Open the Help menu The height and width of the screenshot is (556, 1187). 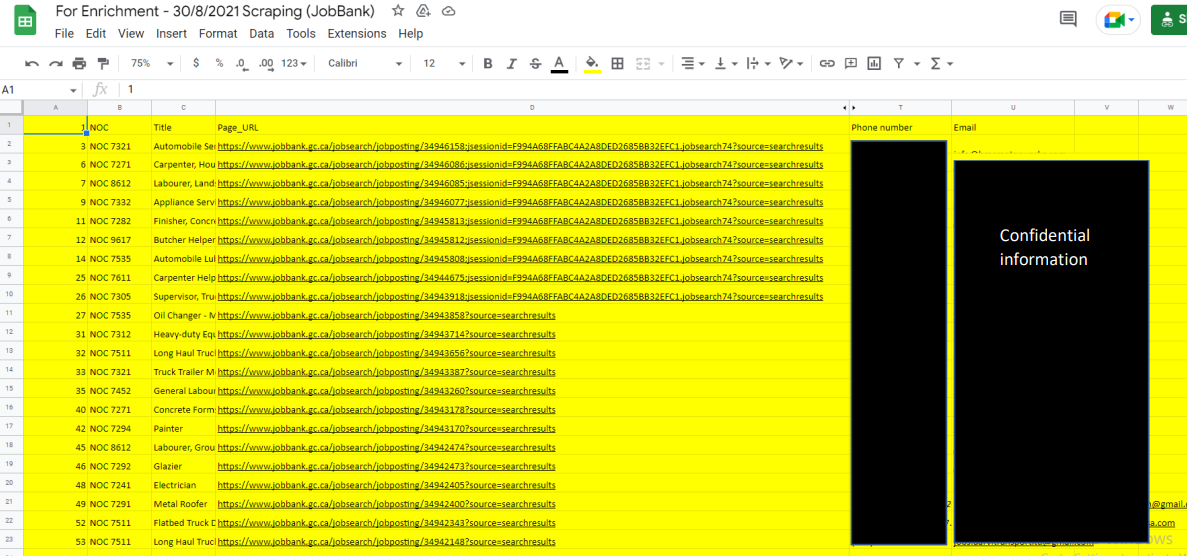(x=410, y=33)
